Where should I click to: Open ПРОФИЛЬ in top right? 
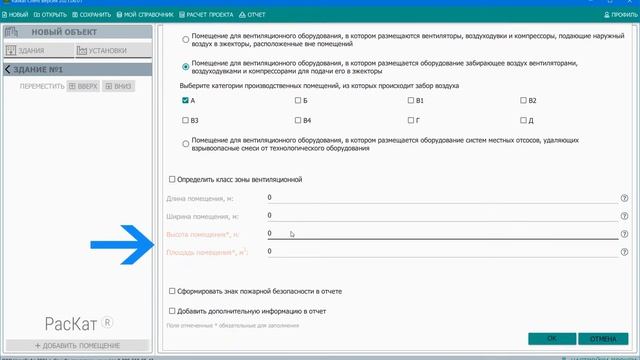(621, 15)
